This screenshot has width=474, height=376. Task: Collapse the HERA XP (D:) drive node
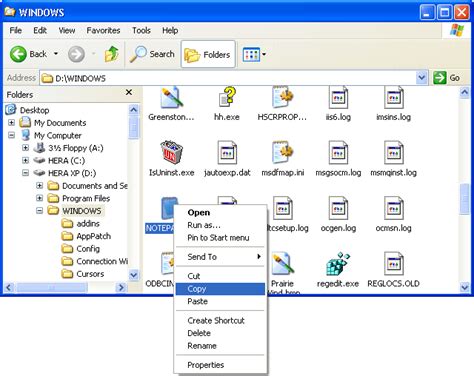pyautogui.click(x=25, y=173)
